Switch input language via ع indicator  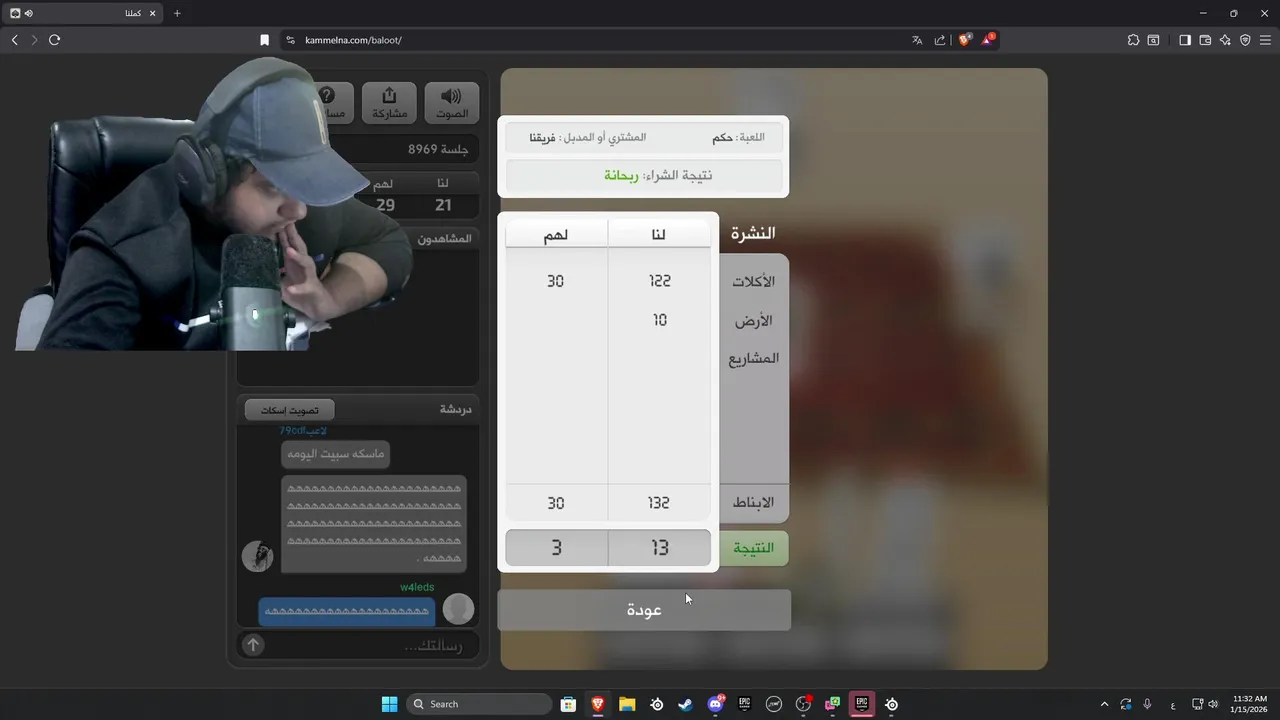[1172, 704]
